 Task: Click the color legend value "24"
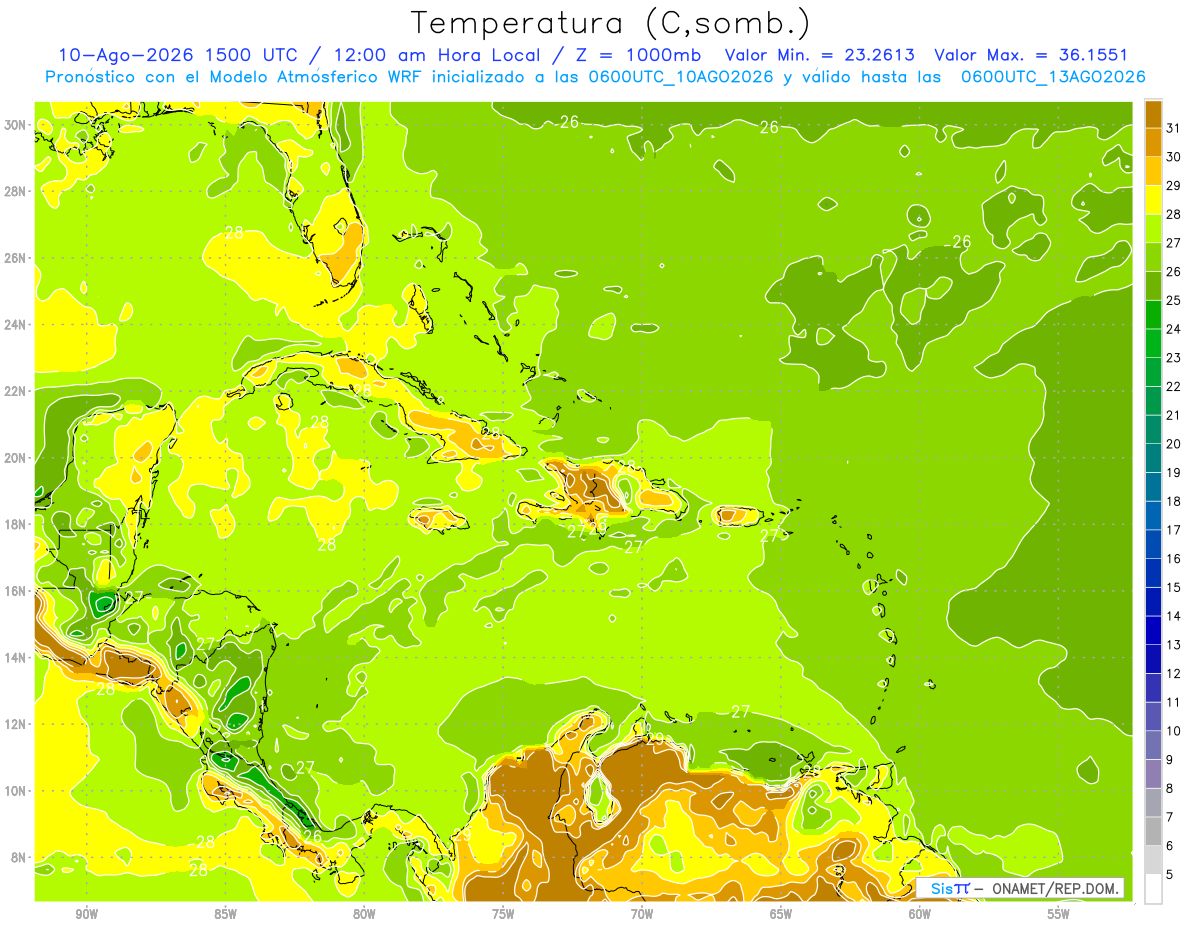pyautogui.click(x=1174, y=328)
